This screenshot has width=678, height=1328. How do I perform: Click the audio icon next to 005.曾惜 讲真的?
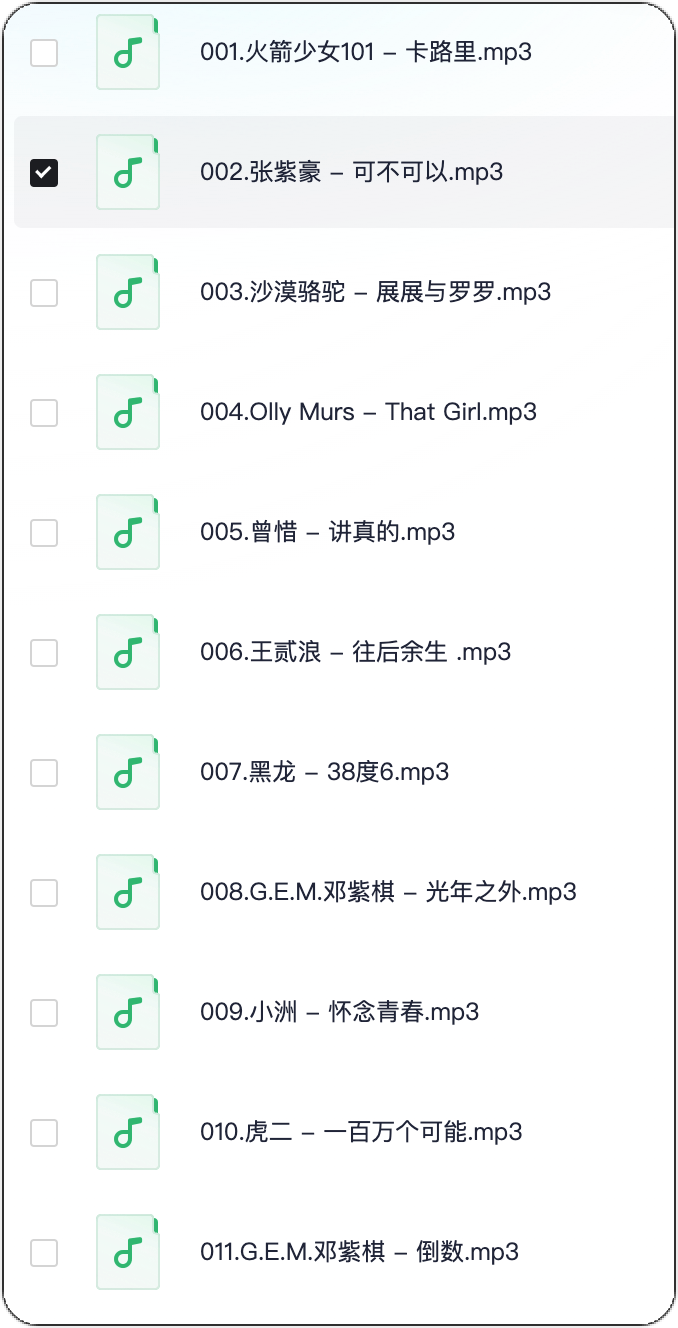127,532
